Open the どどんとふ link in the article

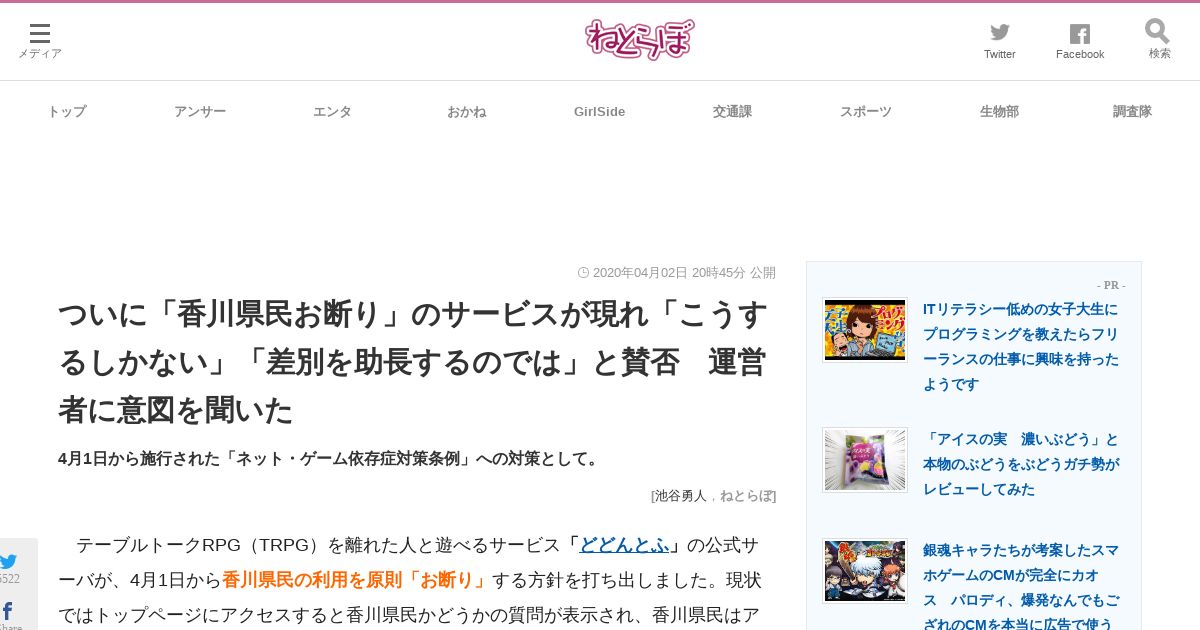624,545
